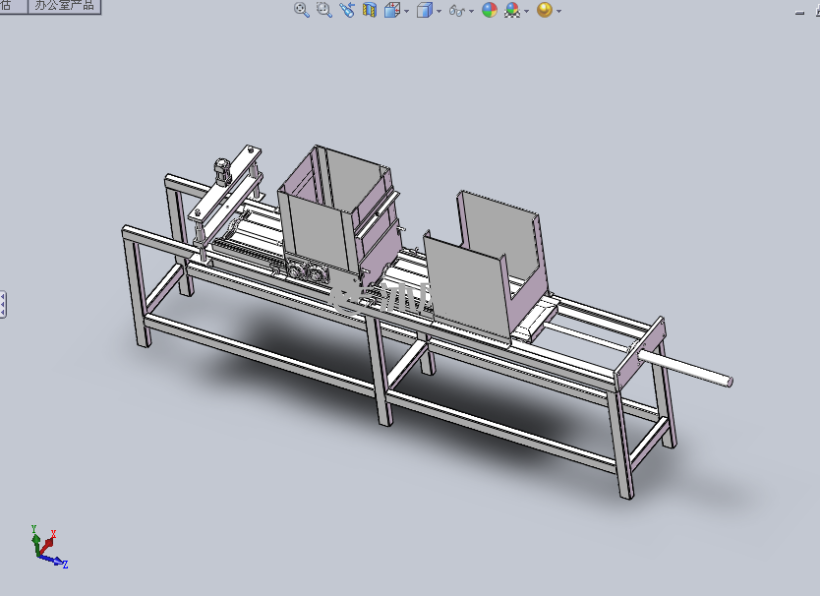The image size is (820, 596).
Task: Open the Hide/Show Items dropdown arrow
Action: (471, 11)
